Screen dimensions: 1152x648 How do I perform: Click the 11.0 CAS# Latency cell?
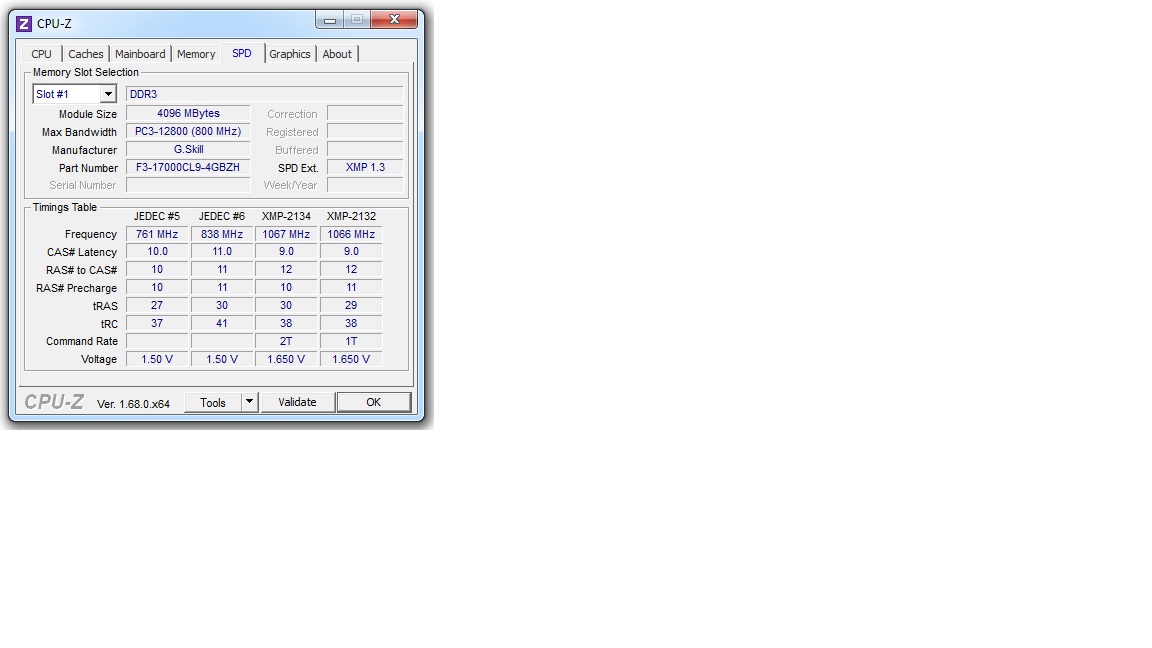(222, 251)
